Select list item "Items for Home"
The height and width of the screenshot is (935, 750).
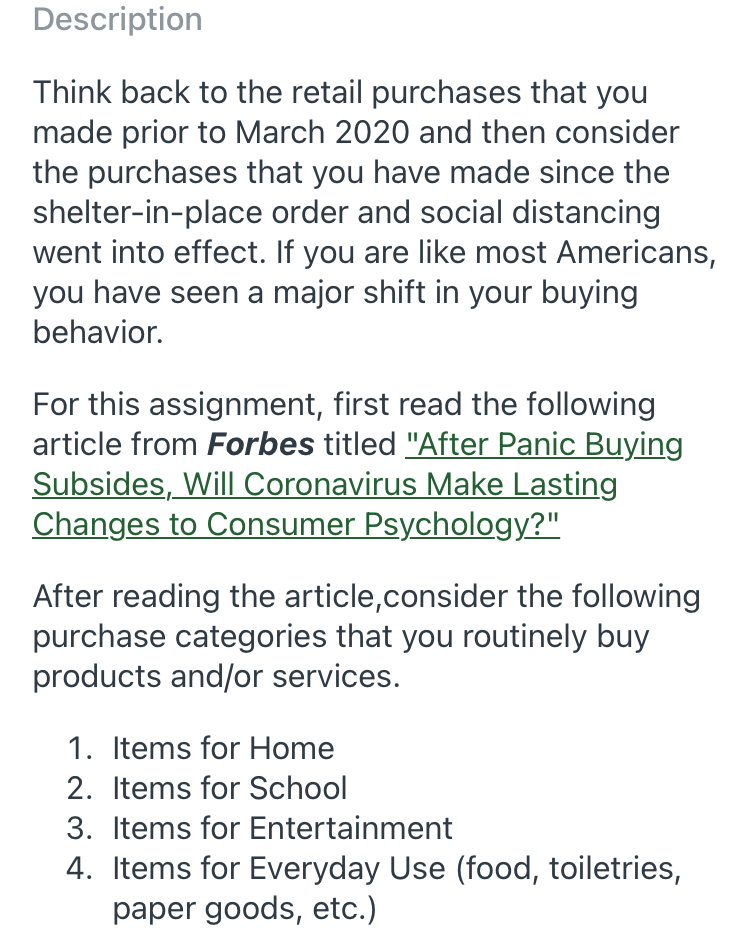(x=222, y=748)
